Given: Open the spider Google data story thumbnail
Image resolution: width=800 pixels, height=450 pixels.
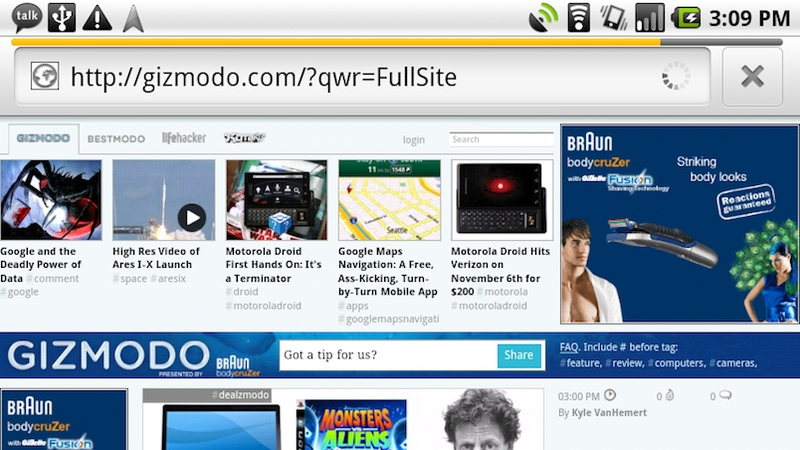Looking at the screenshot, I should pos(51,199).
